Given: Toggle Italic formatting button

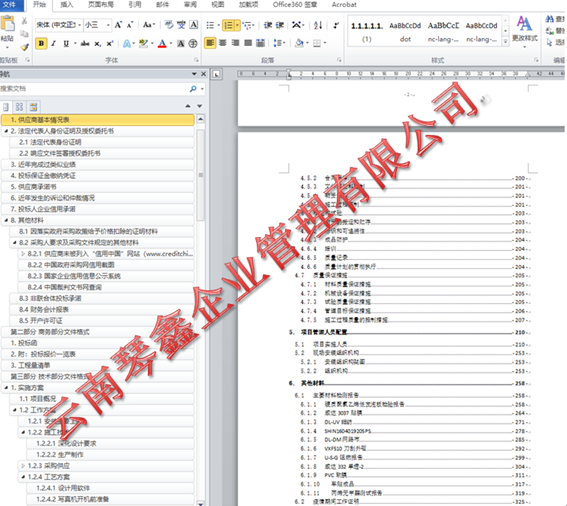Looking at the screenshot, I should [x=54, y=43].
